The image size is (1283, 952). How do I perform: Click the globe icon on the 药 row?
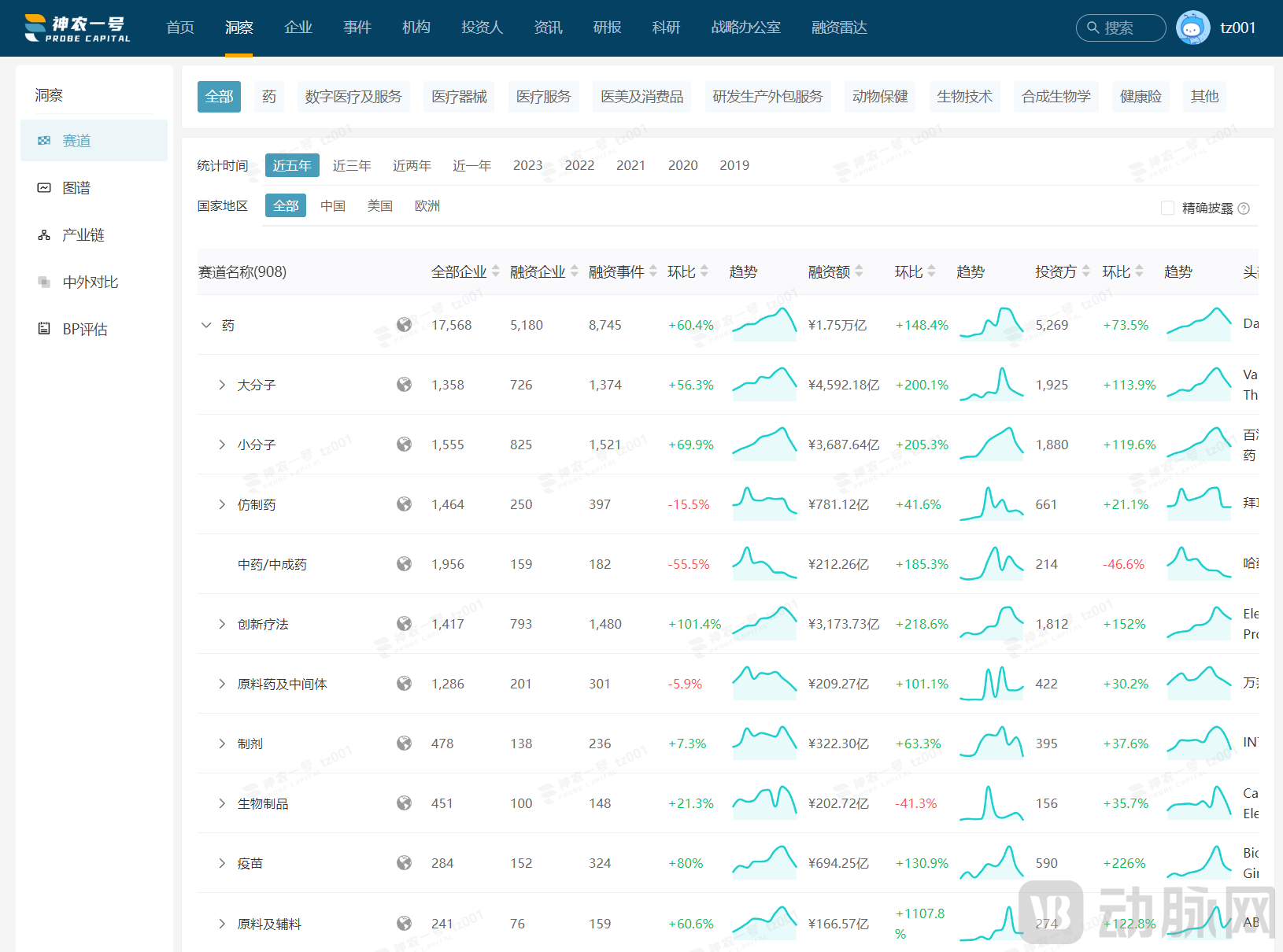(x=404, y=324)
